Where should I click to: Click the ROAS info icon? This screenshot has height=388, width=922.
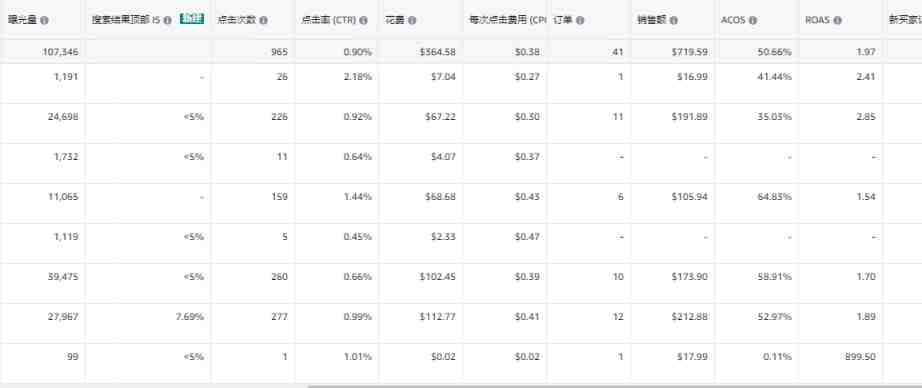pos(837,21)
